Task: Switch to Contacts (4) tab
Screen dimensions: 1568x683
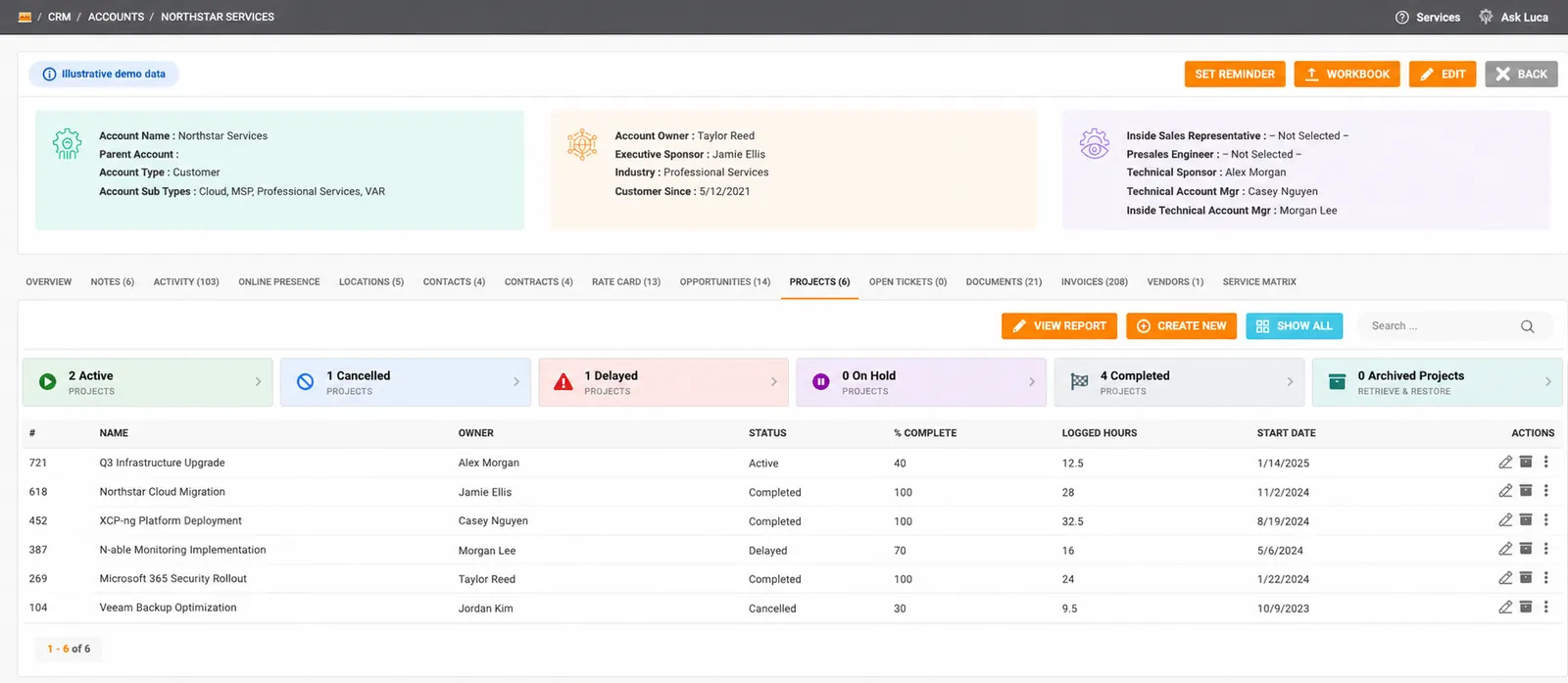Action: (x=454, y=282)
